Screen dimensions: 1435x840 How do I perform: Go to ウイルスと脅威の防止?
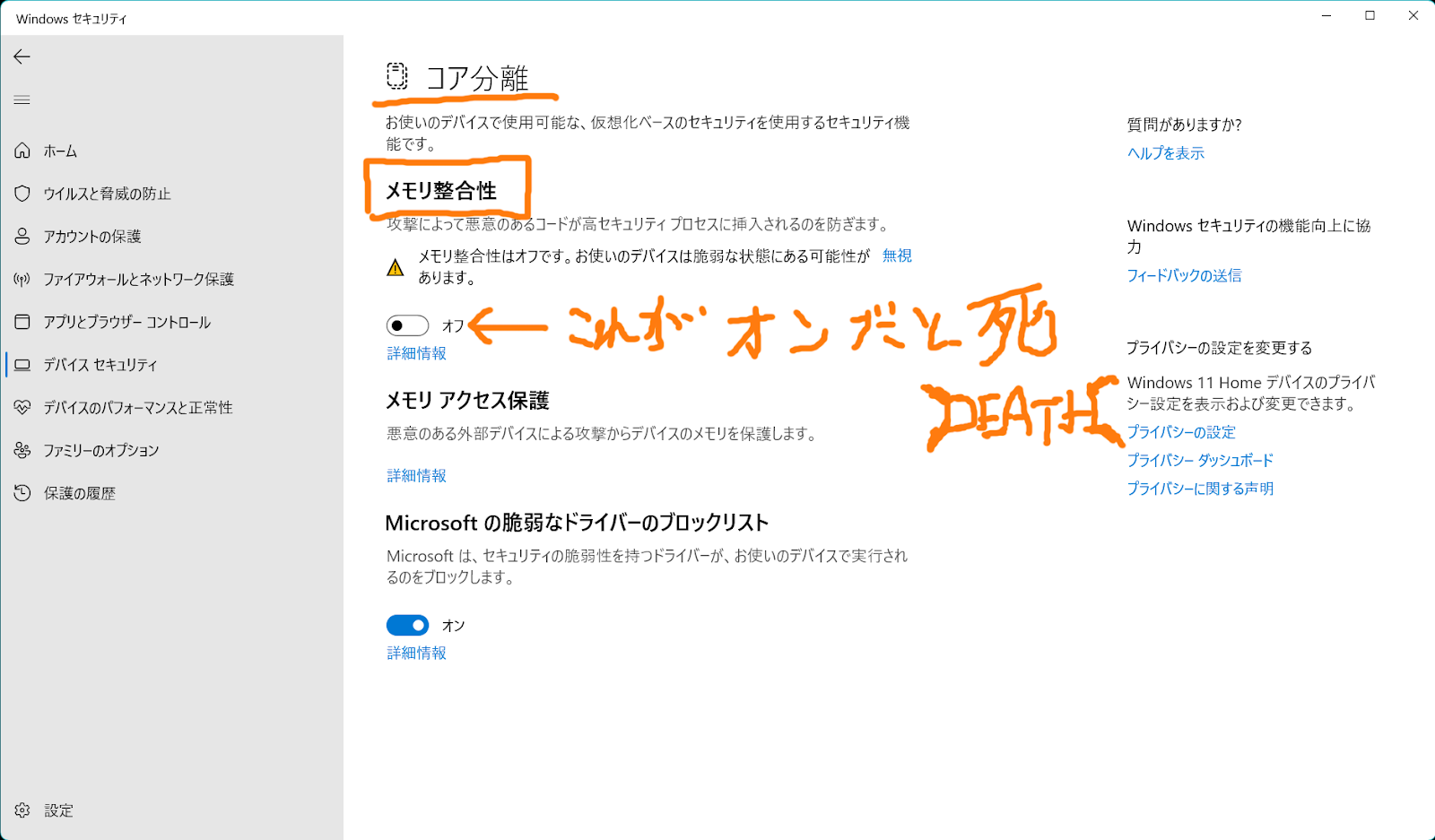[107, 194]
